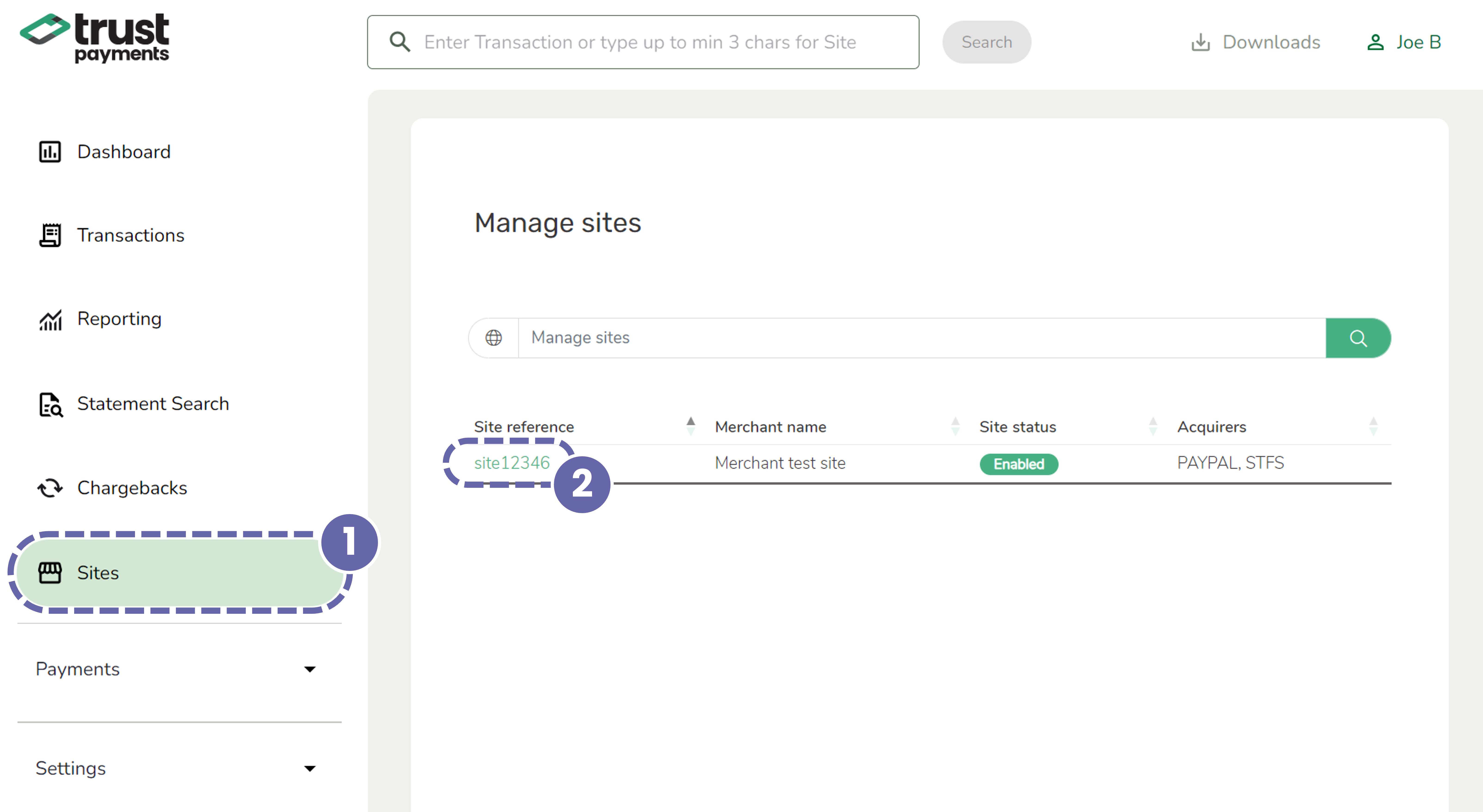The image size is (1483, 812).
Task: Focus the Manage sites filter input
Action: [x=921, y=338]
